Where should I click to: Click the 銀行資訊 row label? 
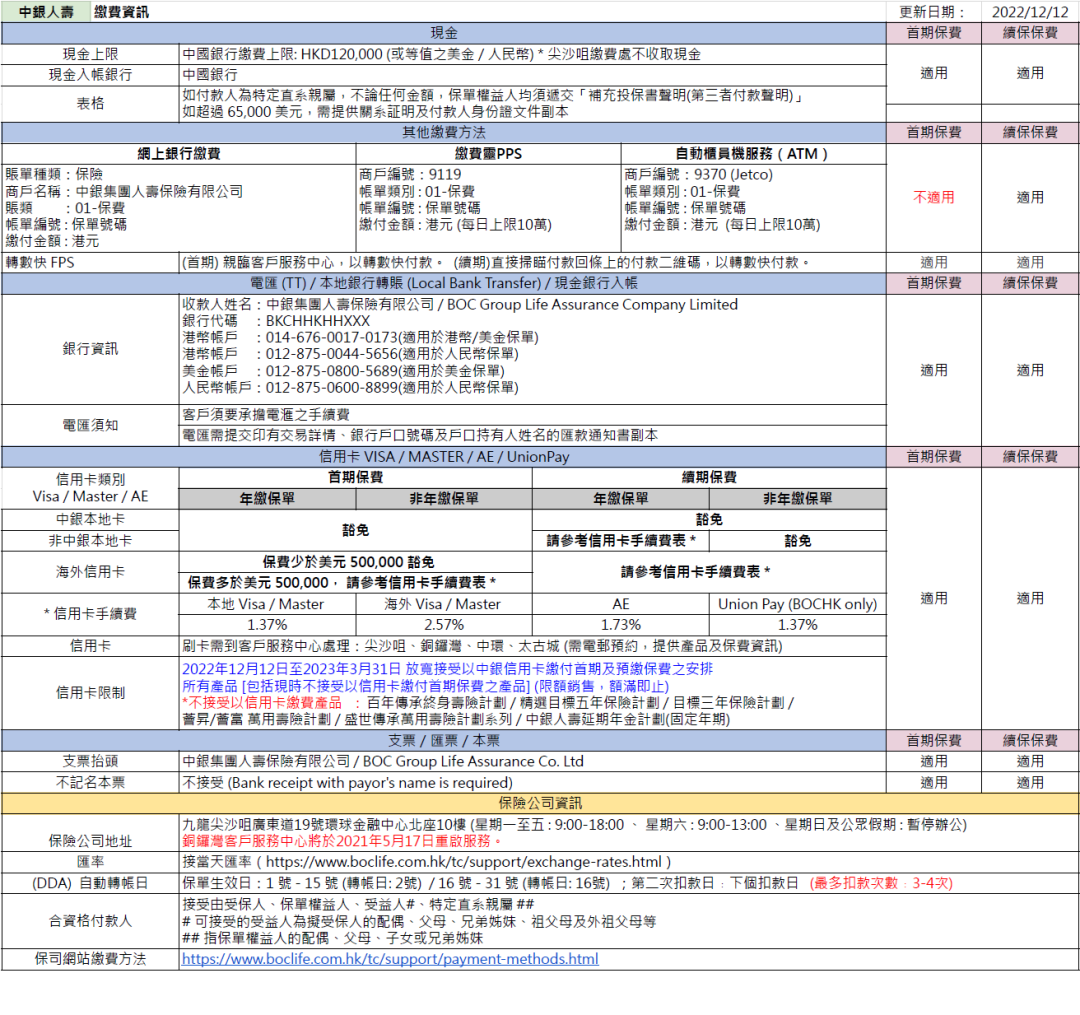90,349
